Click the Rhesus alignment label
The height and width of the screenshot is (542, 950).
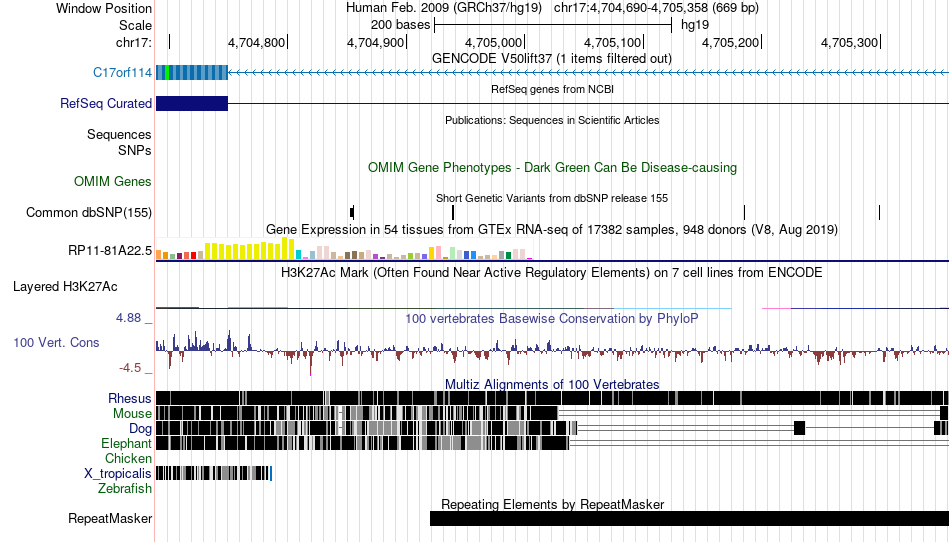pyautogui.click(x=130, y=398)
